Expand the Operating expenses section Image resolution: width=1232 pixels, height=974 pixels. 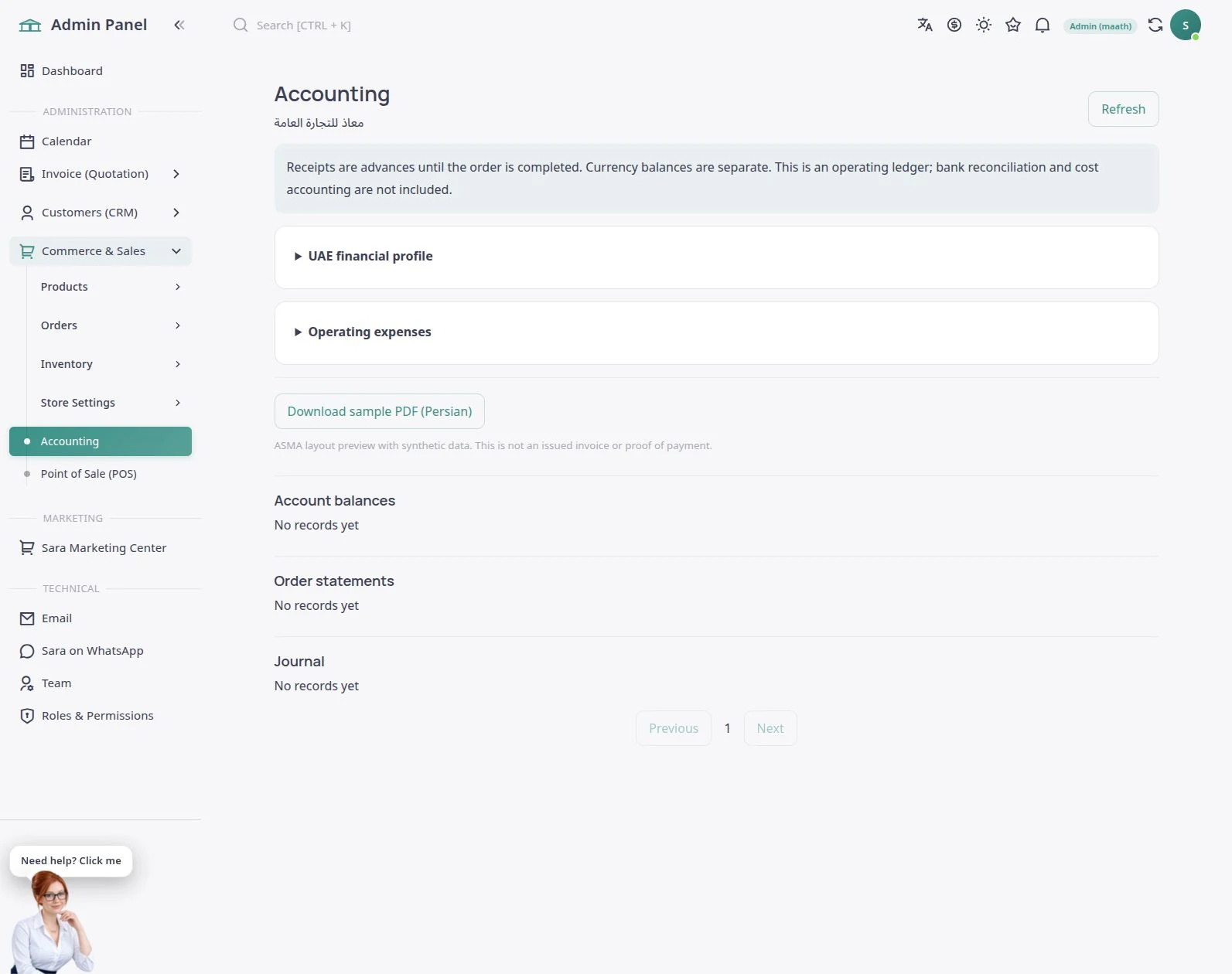click(716, 332)
